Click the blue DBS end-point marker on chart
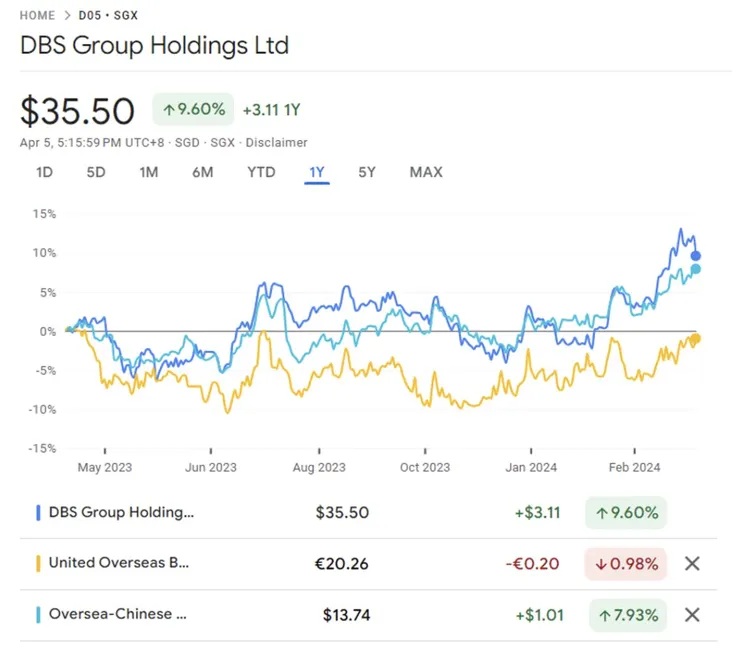 pyautogui.click(x=696, y=256)
